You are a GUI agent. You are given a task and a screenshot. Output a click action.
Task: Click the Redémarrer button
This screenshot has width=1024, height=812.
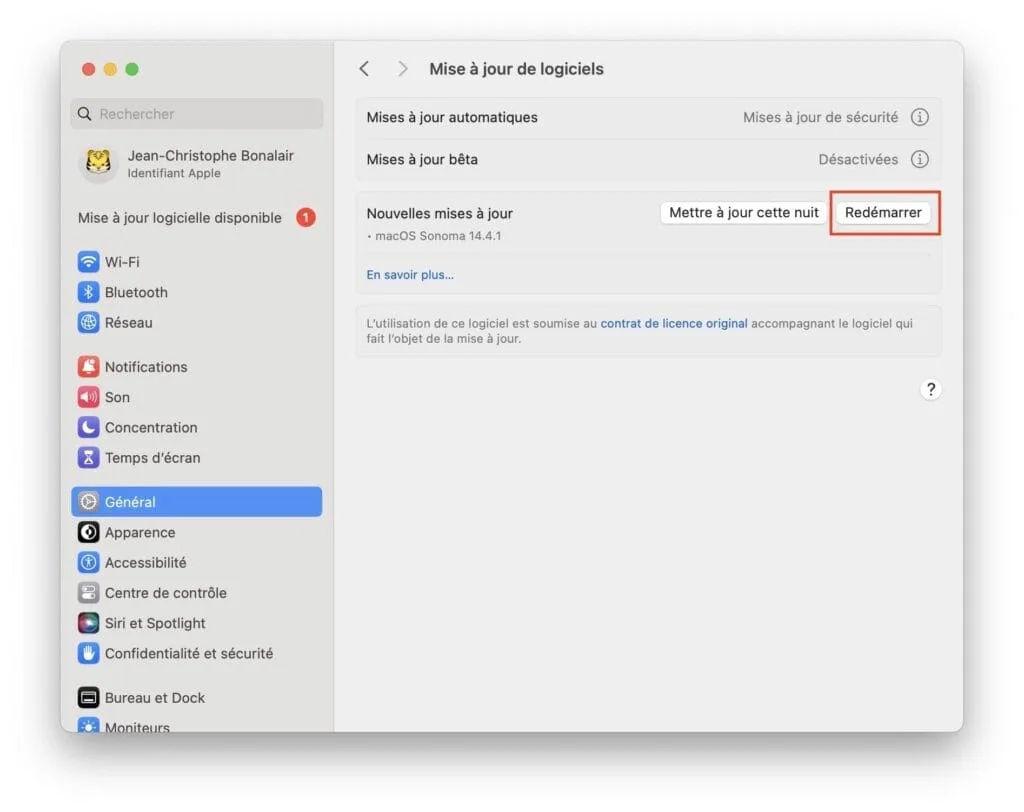click(884, 213)
